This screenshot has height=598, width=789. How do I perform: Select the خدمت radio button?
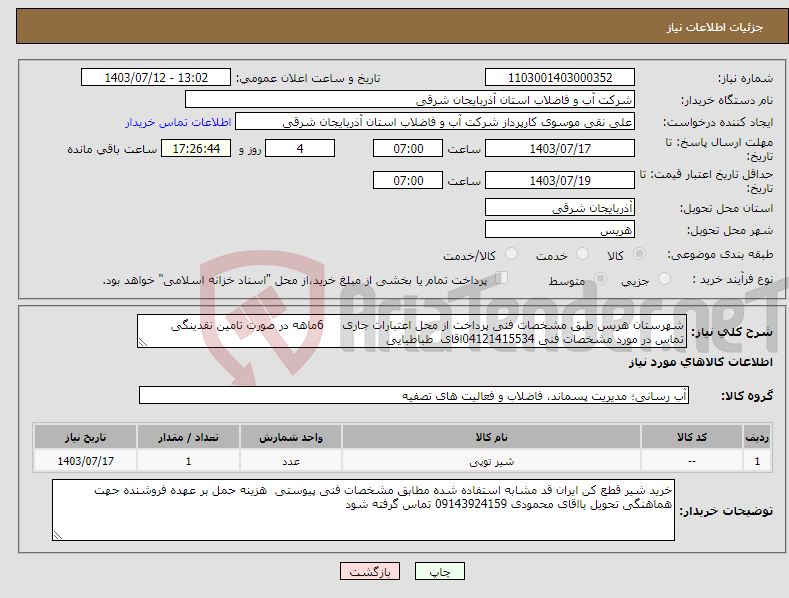pos(582,254)
